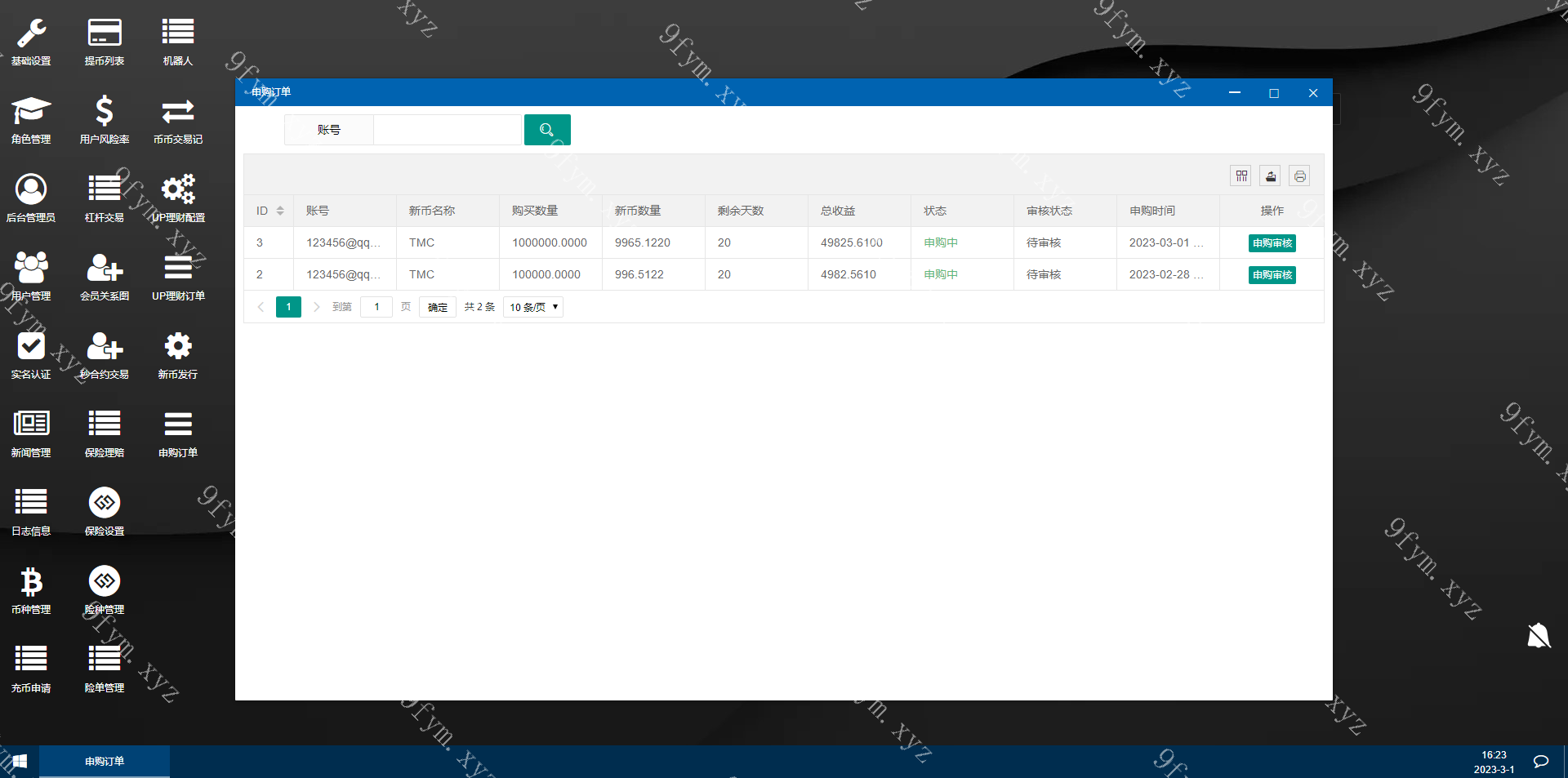The height and width of the screenshot is (778, 1568).
Task: Open the 保险设置 round icon
Action: (105, 502)
